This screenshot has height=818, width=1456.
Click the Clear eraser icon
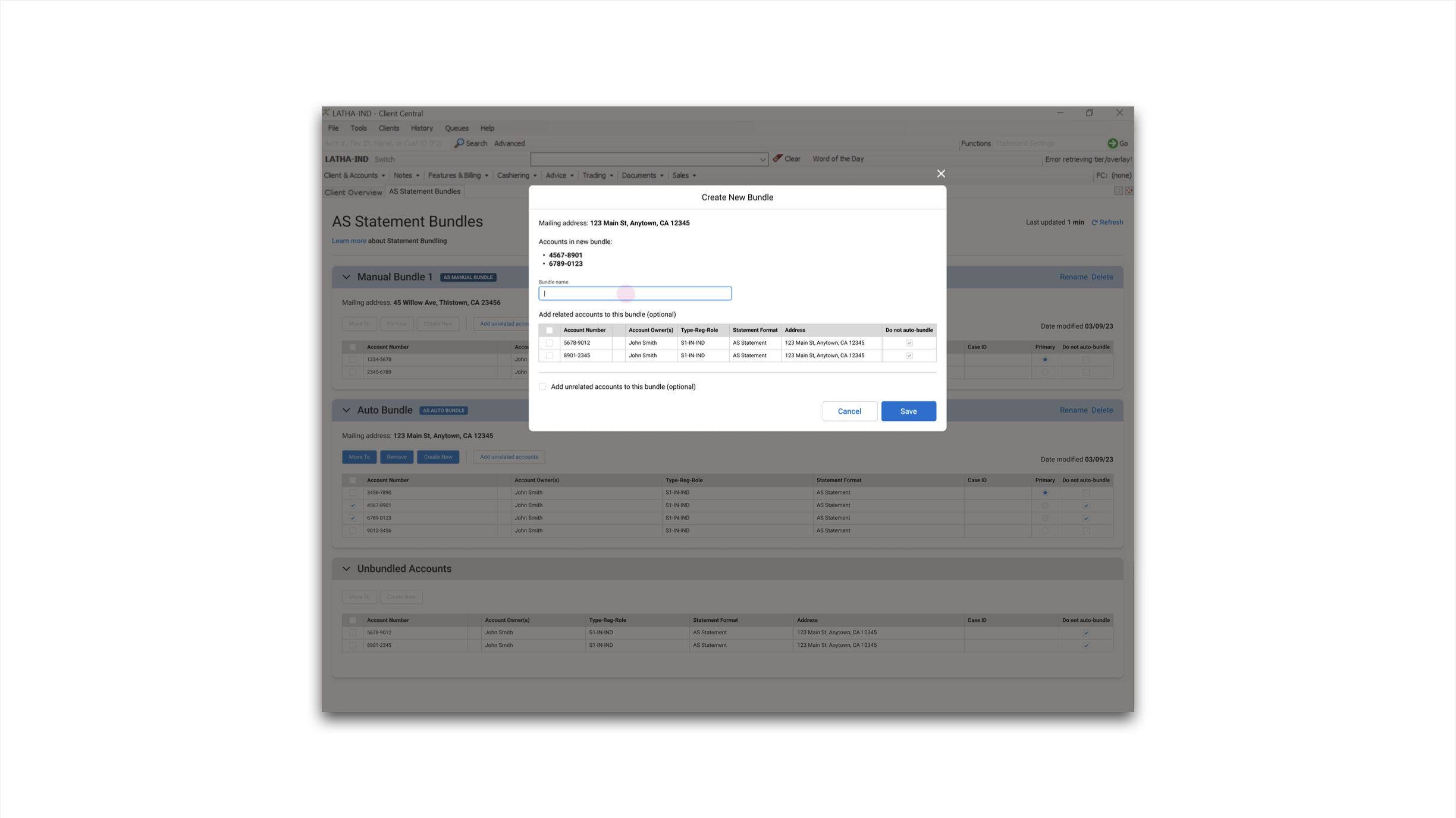click(x=777, y=159)
